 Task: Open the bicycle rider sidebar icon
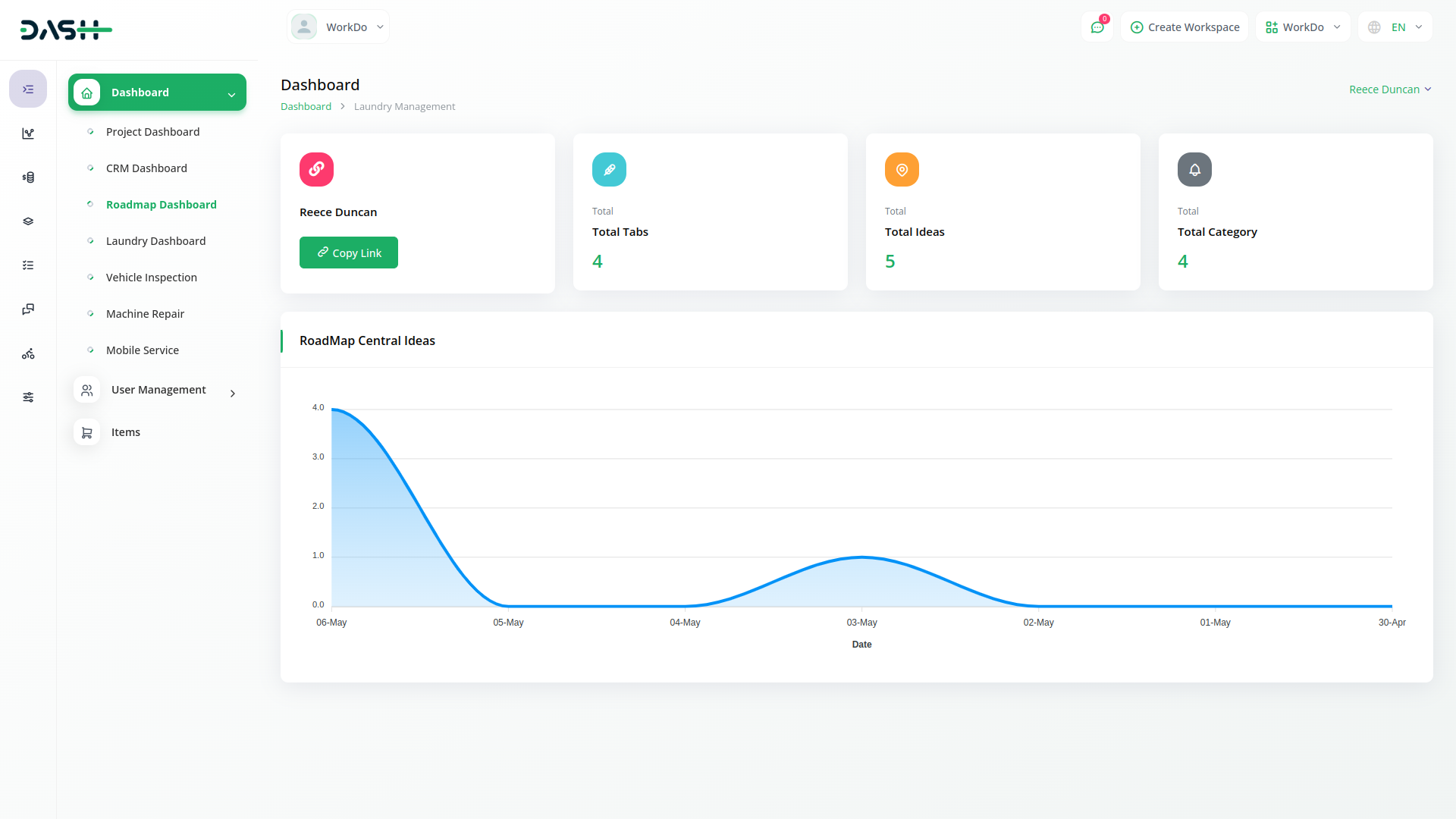pos(28,353)
